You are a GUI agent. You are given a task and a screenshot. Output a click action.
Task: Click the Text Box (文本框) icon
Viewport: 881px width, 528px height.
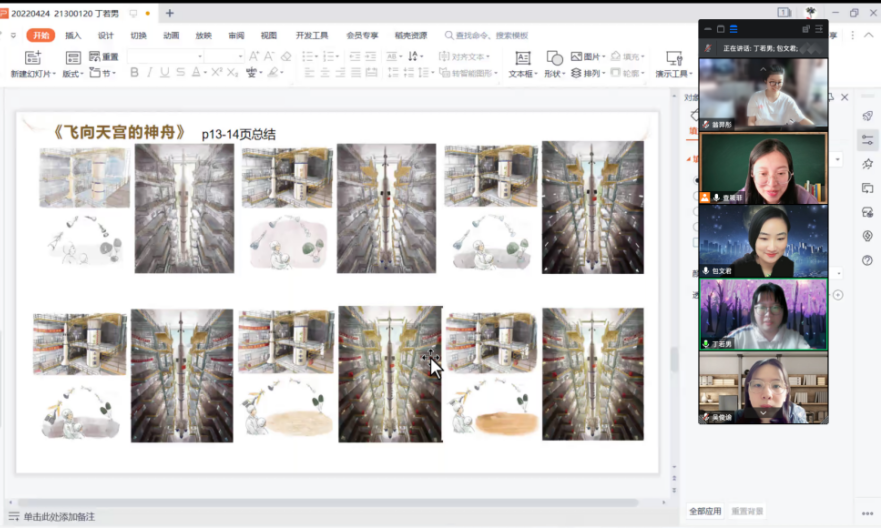coord(523,58)
